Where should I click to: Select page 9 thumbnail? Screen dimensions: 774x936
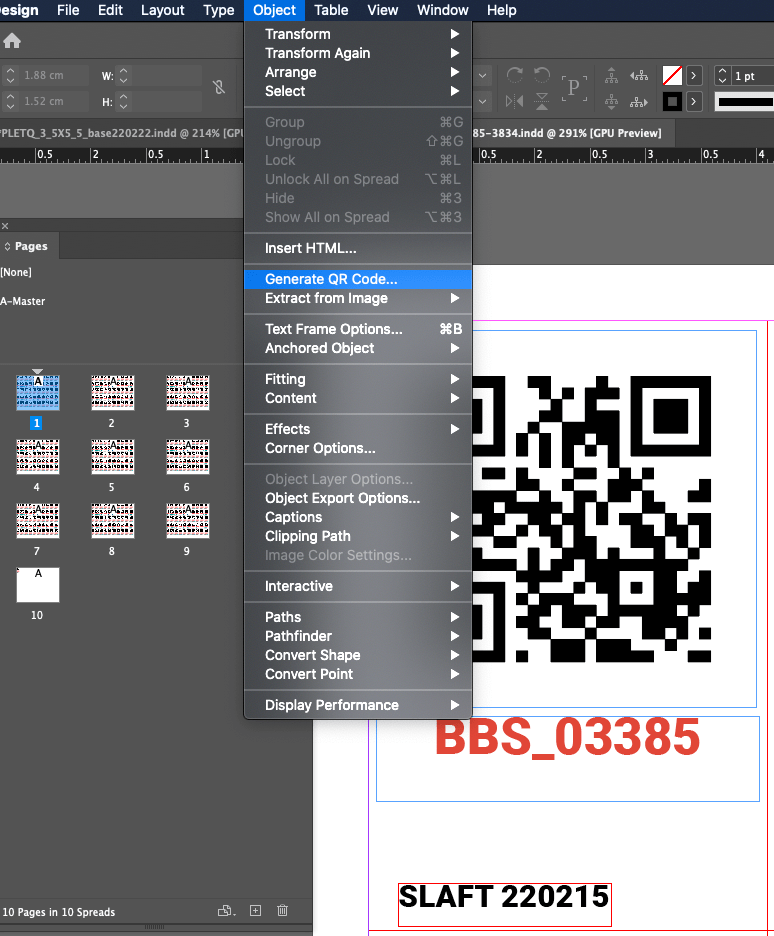pos(187,521)
